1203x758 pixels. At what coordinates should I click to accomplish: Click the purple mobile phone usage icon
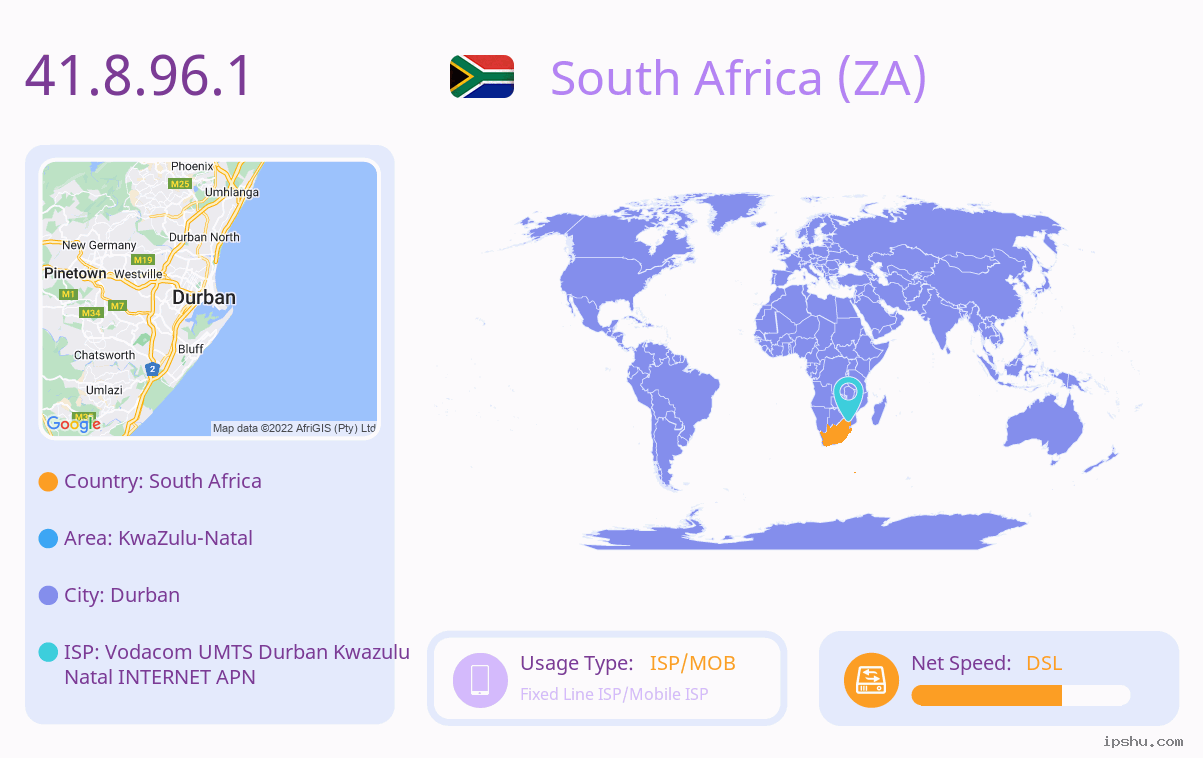coord(480,679)
